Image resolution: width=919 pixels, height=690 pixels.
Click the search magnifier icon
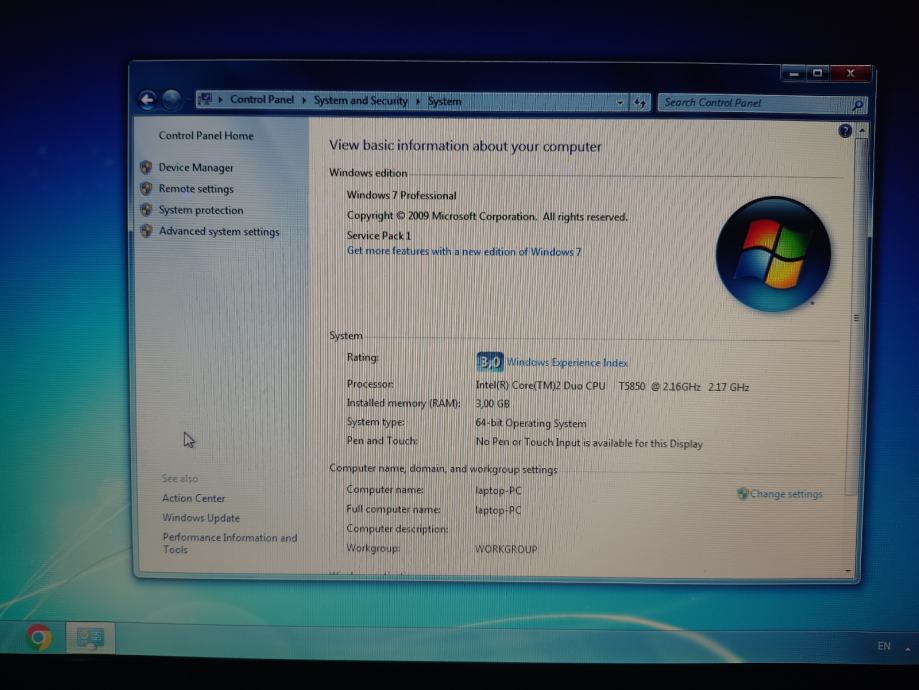coord(857,105)
